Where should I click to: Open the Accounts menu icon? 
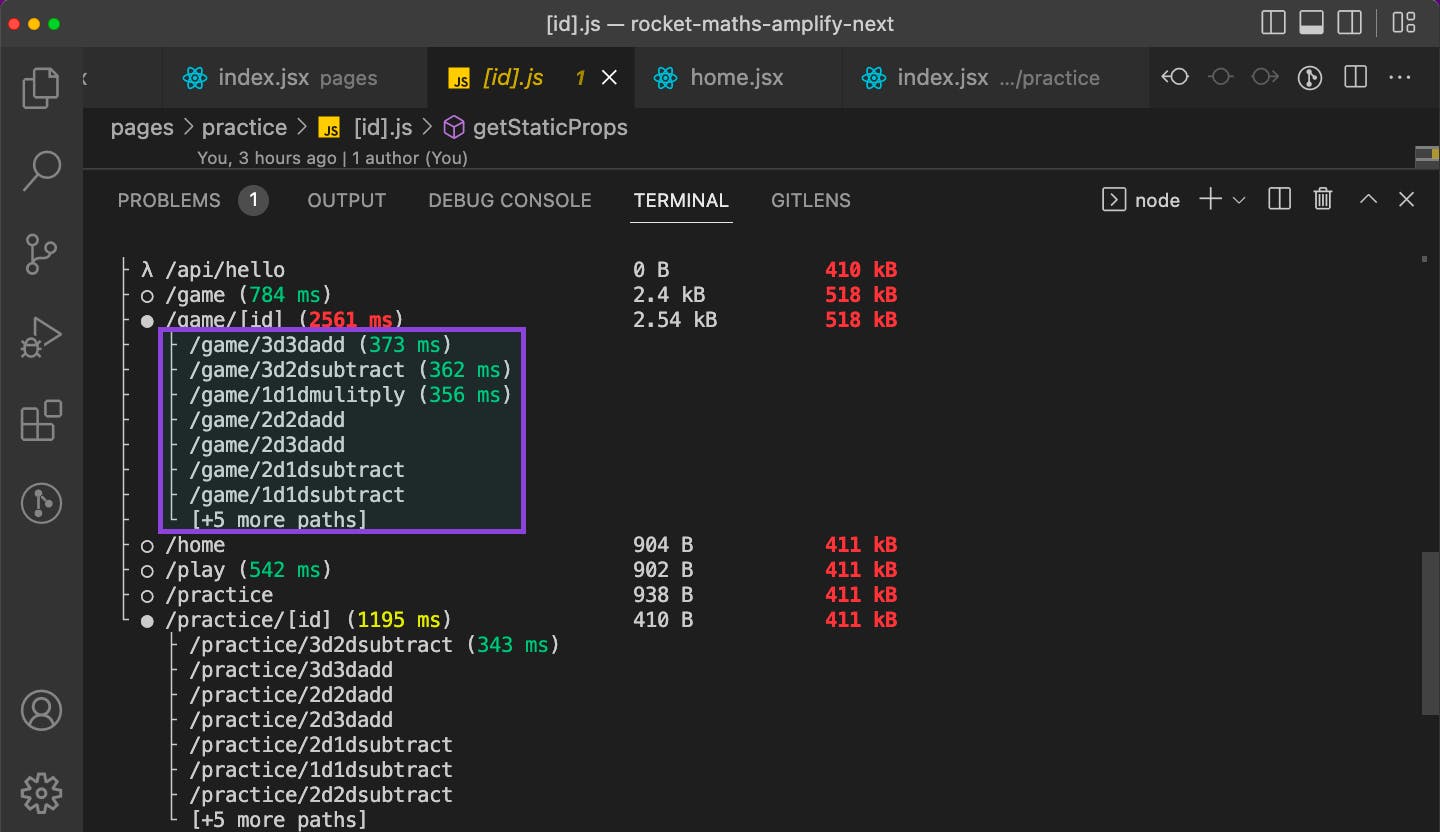tap(41, 711)
